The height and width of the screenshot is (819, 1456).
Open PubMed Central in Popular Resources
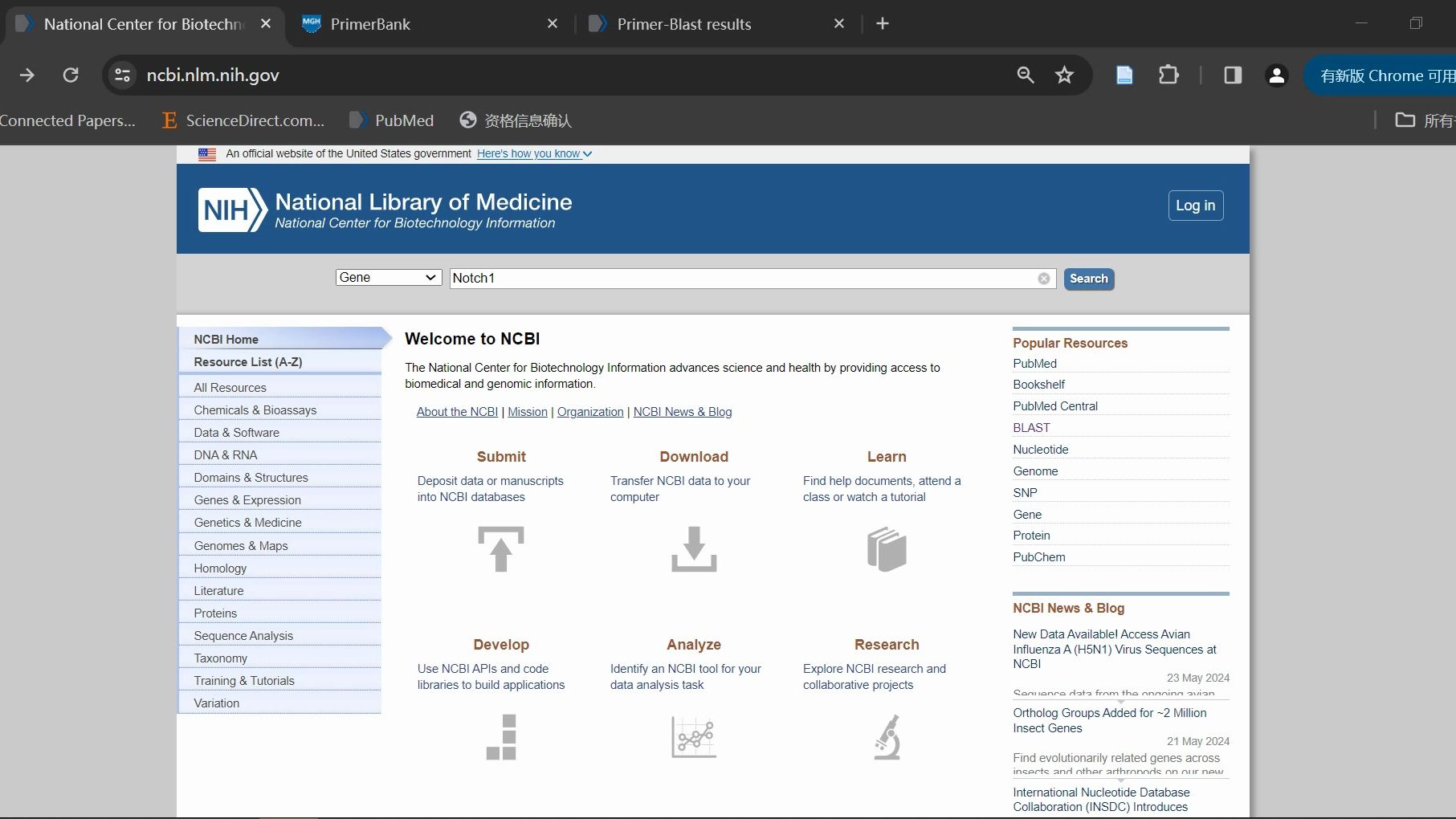(x=1055, y=405)
